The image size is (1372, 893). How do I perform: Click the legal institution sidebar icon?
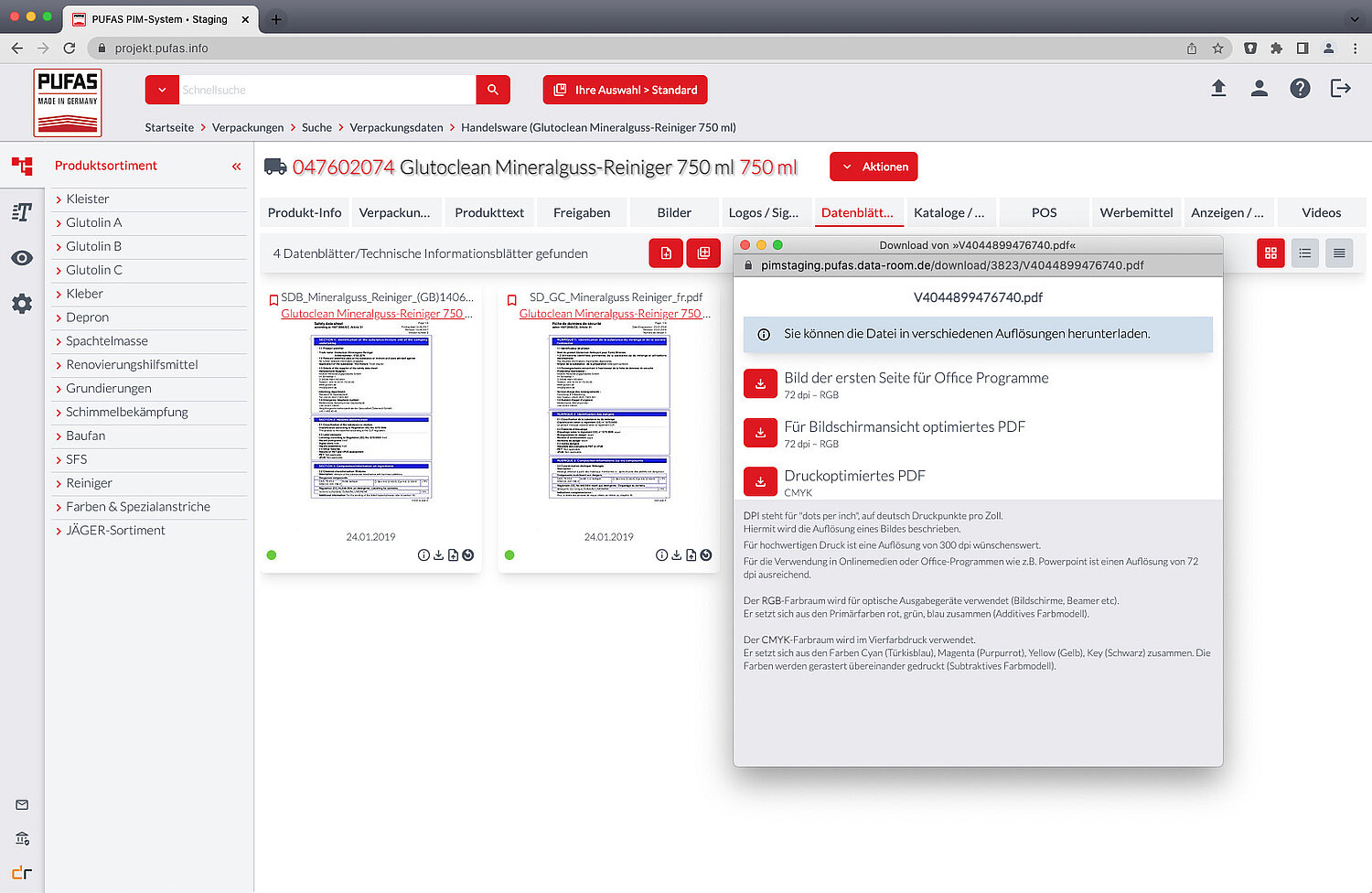(22, 838)
